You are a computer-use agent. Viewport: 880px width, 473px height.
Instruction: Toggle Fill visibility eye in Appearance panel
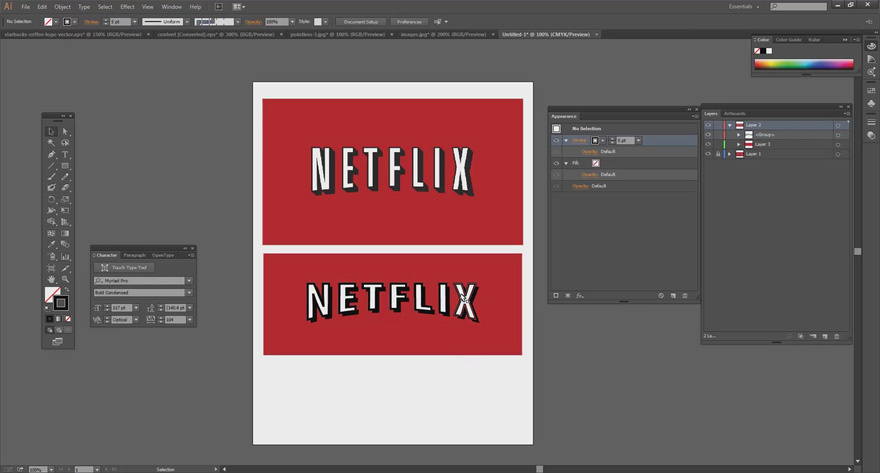tap(556, 163)
